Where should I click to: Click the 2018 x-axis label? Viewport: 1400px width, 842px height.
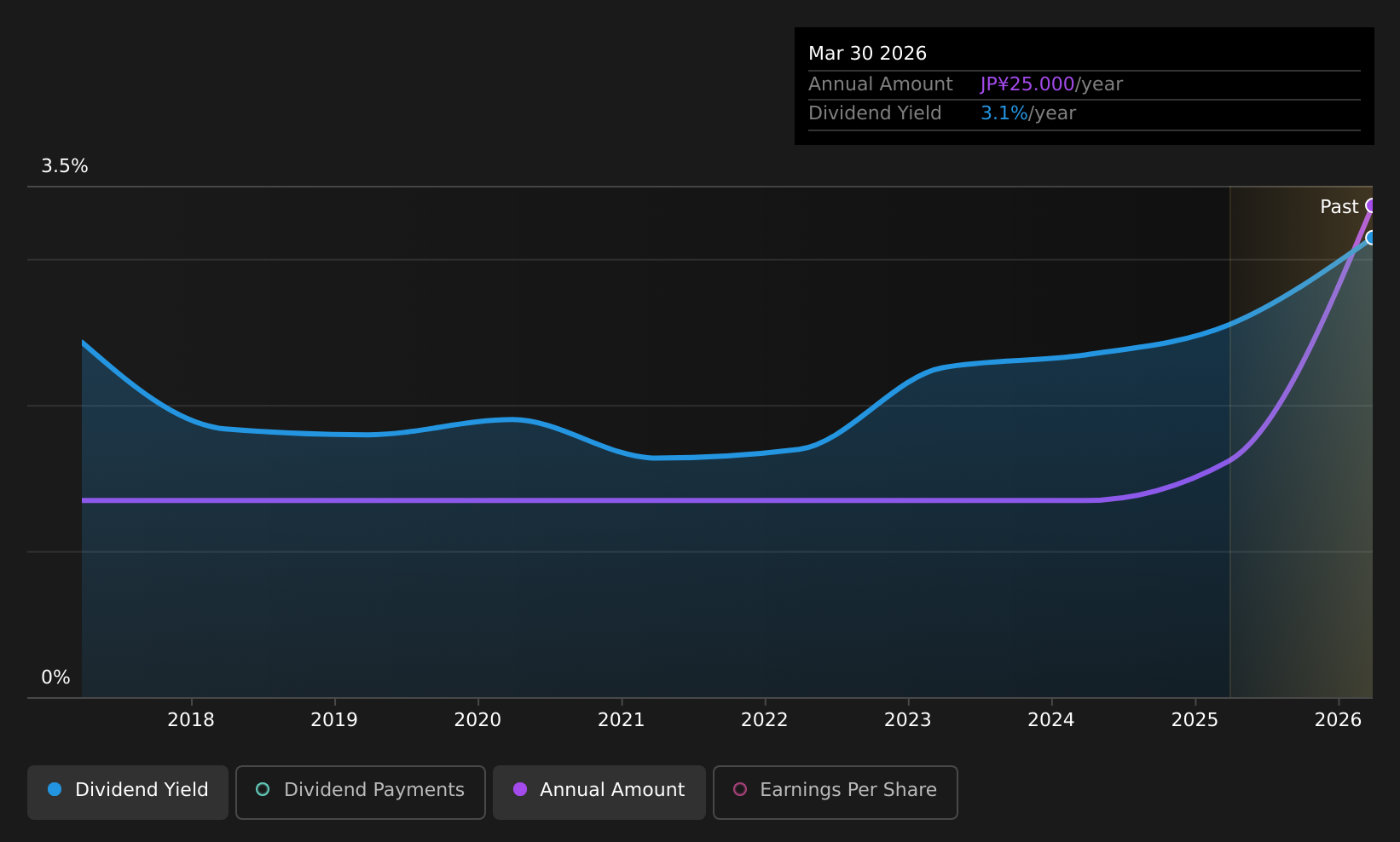click(191, 720)
